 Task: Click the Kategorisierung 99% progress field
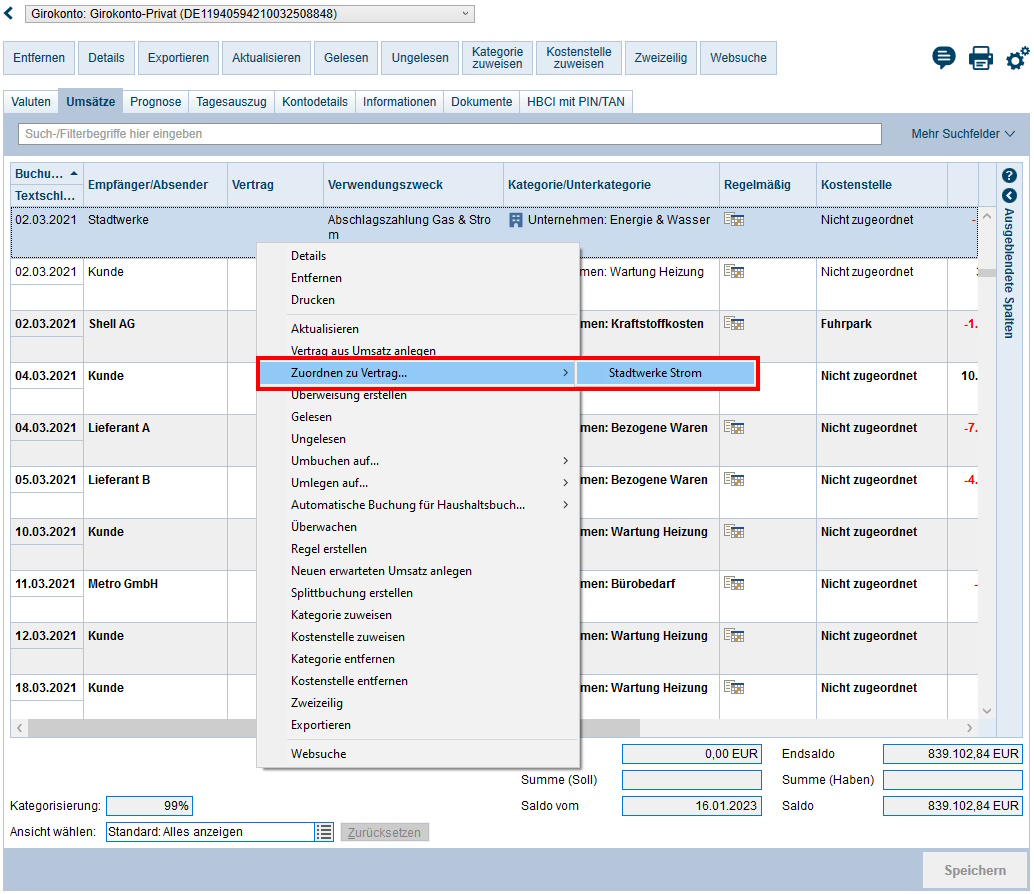click(150, 806)
